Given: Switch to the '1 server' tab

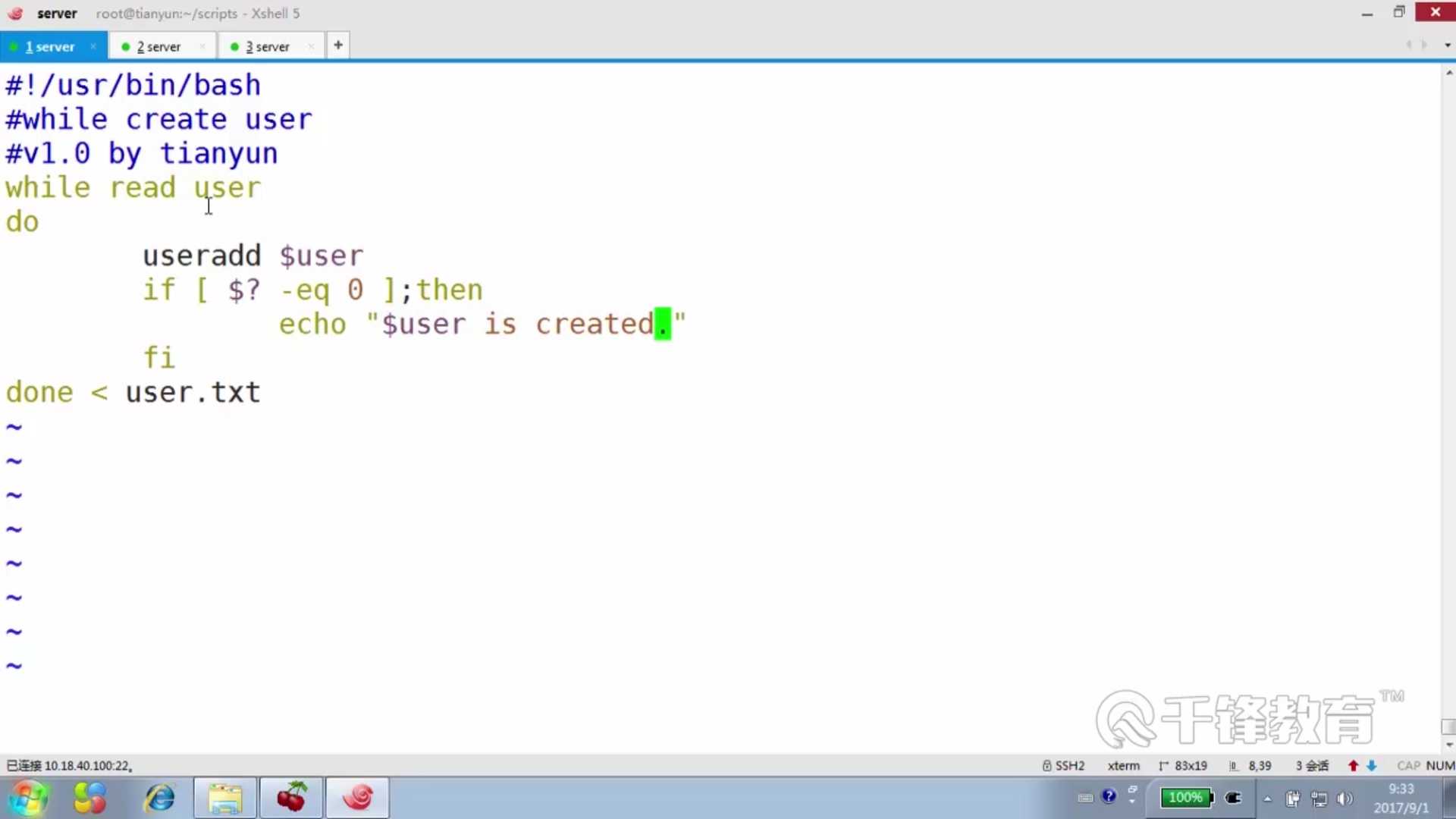Looking at the screenshot, I should pyautogui.click(x=49, y=46).
